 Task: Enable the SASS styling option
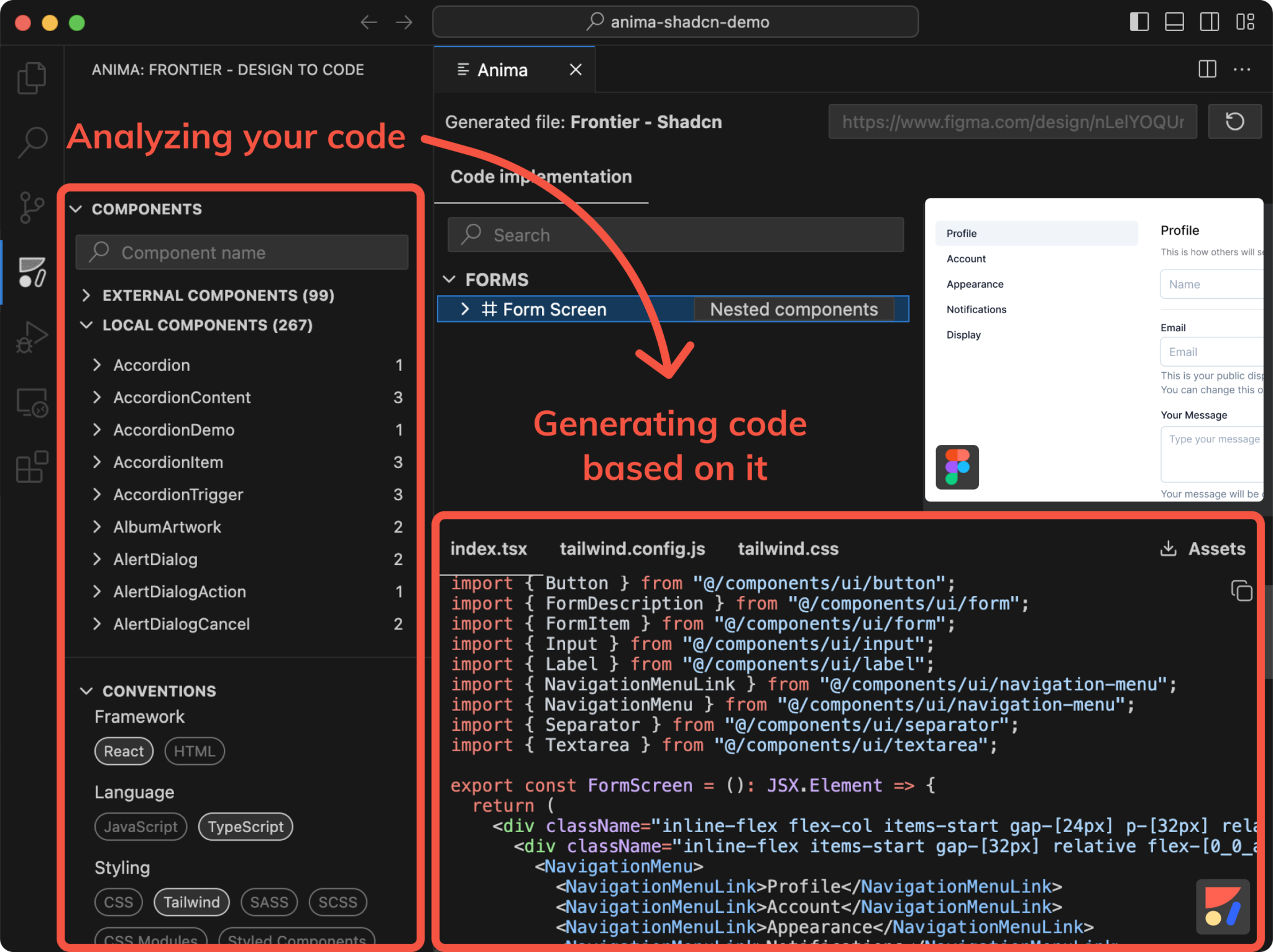coord(269,902)
